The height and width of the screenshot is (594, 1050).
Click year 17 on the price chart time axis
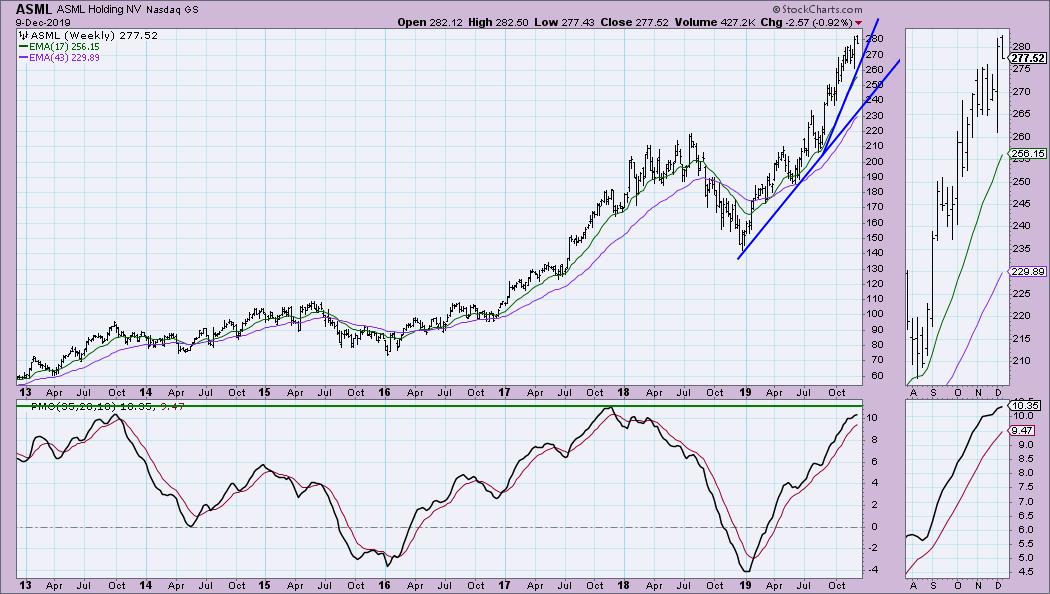coord(504,392)
